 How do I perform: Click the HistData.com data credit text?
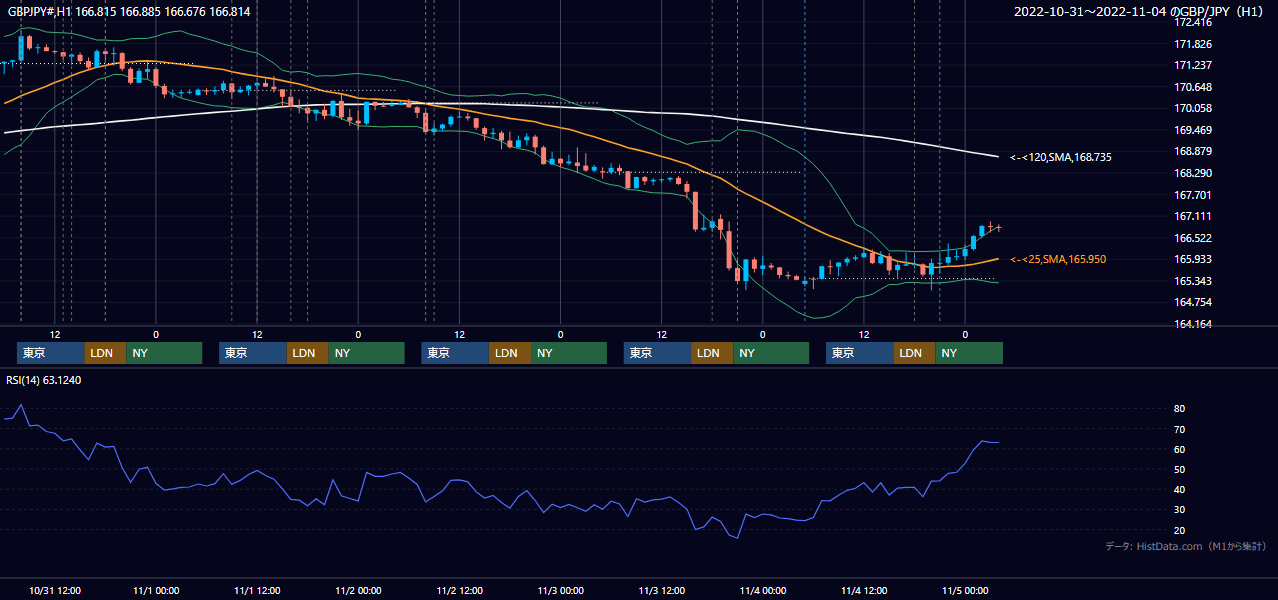1186,546
